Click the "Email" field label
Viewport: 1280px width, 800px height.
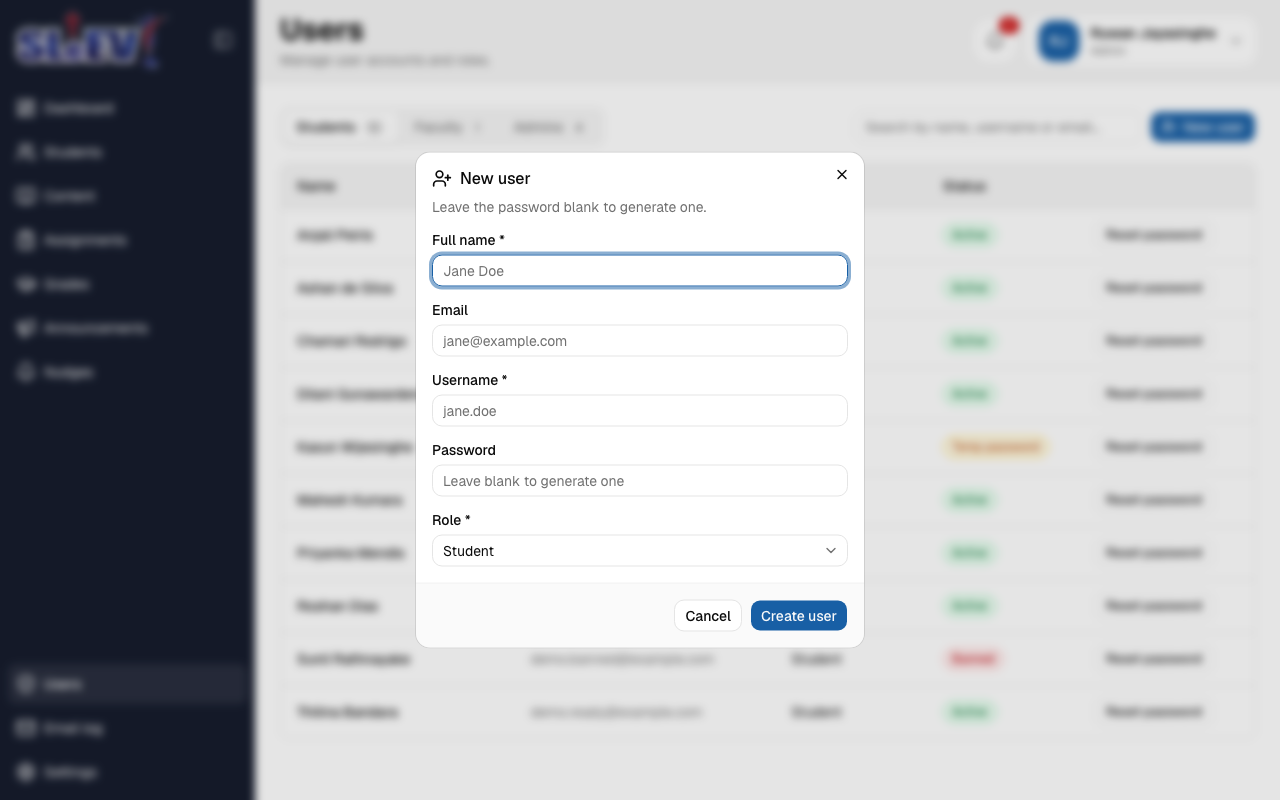tap(450, 310)
